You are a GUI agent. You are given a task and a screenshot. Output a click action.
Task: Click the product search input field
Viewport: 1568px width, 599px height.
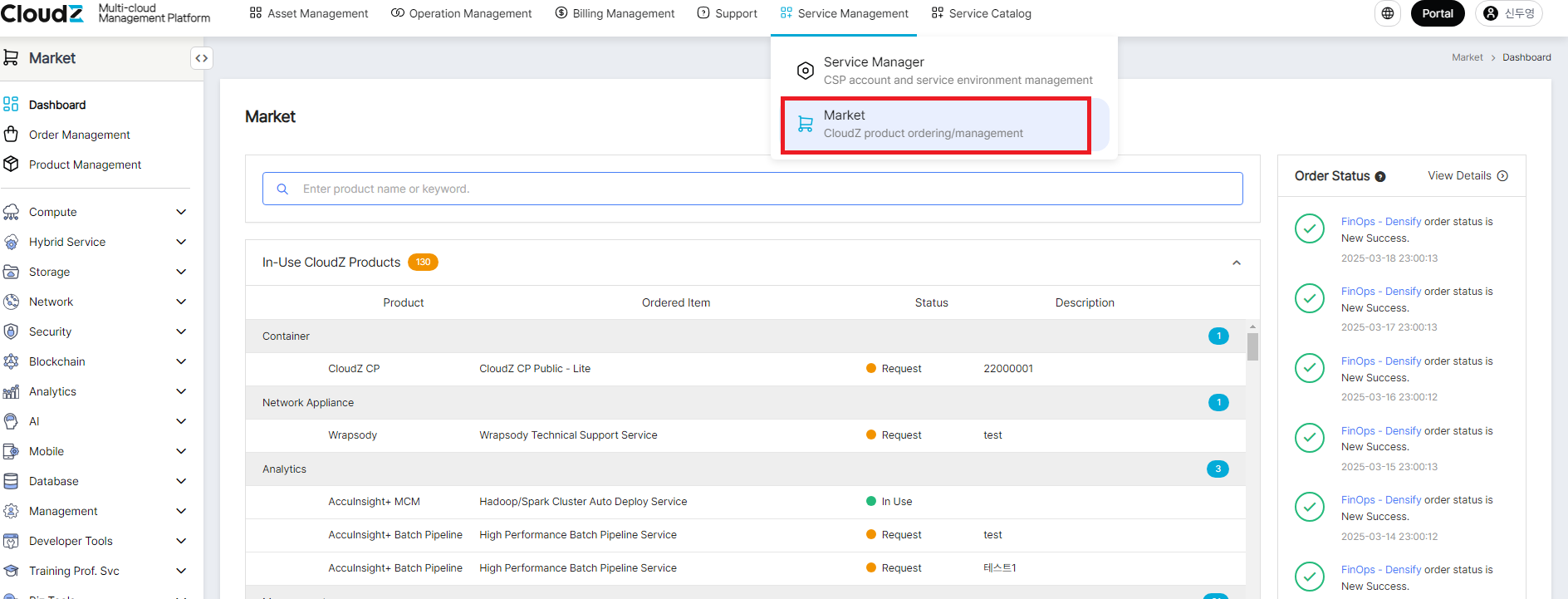(x=752, y=189)
